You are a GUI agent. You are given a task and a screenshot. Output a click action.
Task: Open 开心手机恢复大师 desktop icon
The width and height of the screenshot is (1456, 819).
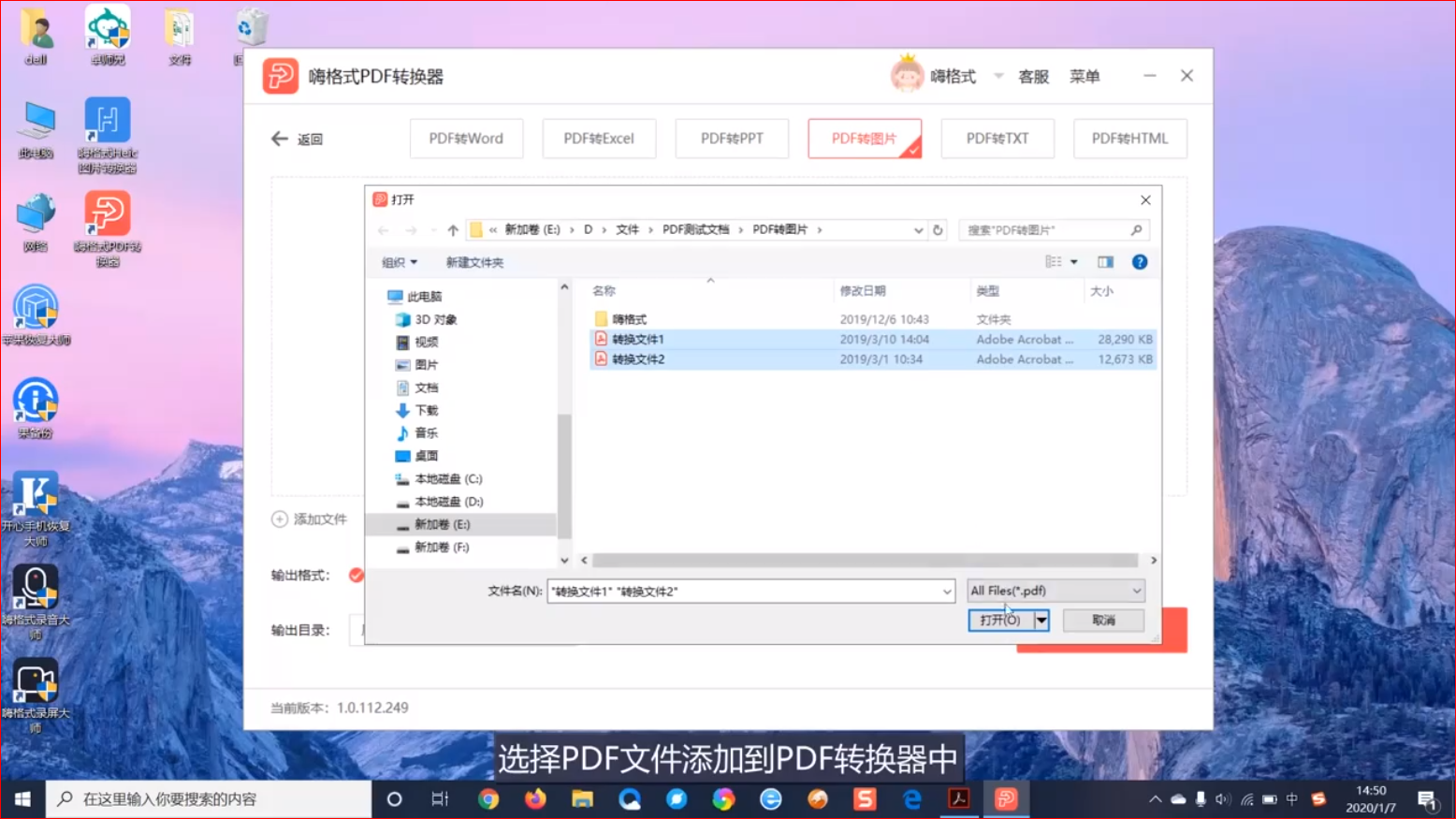(x=36, y=510)
